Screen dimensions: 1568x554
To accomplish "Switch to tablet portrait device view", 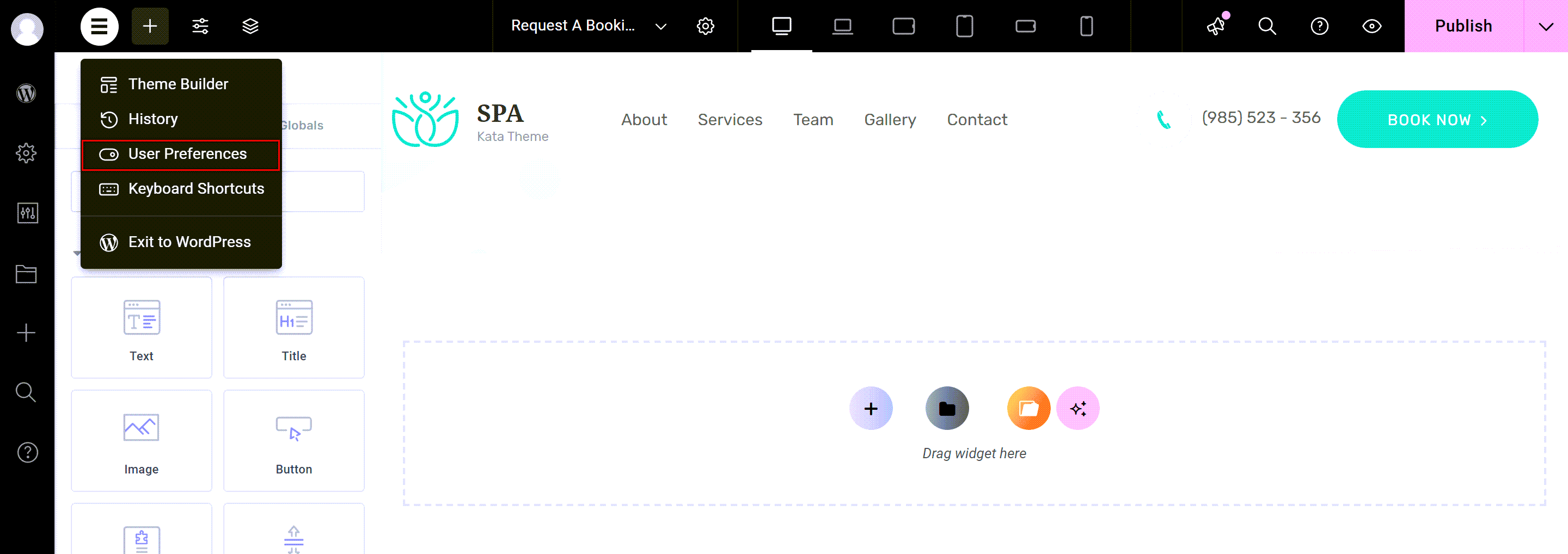I will (x=964, y=26).
